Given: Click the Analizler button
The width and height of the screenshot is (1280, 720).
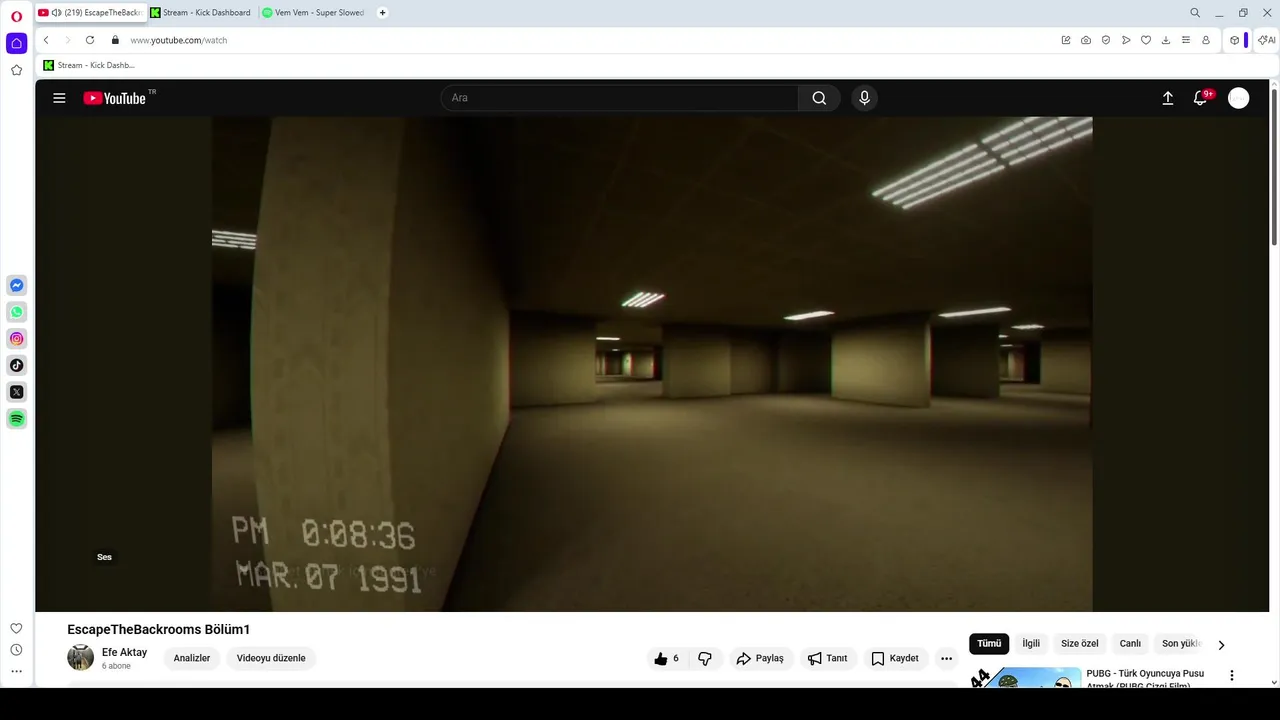Looking at the screenshot, I should point(192,658).
